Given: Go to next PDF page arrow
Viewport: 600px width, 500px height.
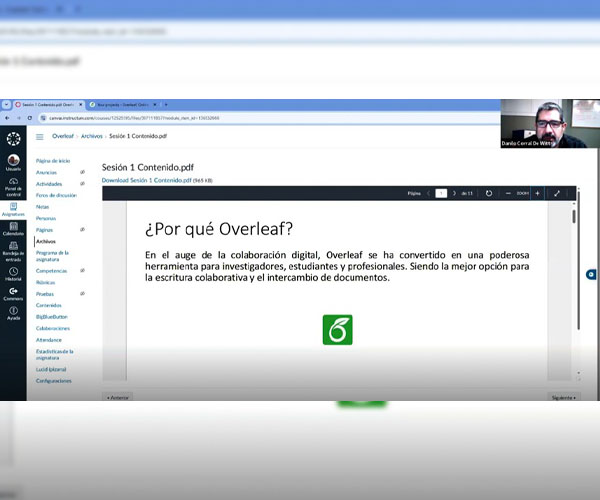Looking at the screenshot, I should click(454, 193).
